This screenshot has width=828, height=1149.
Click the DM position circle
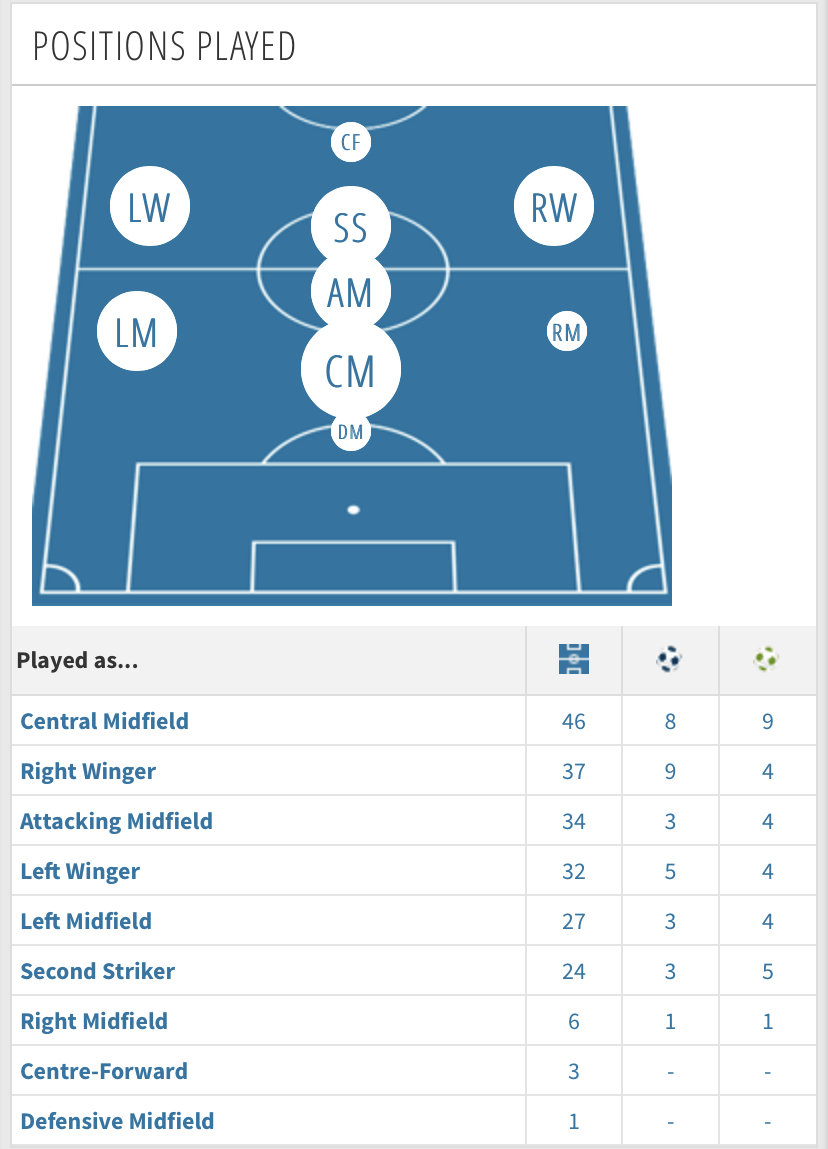tap(350, 432)
